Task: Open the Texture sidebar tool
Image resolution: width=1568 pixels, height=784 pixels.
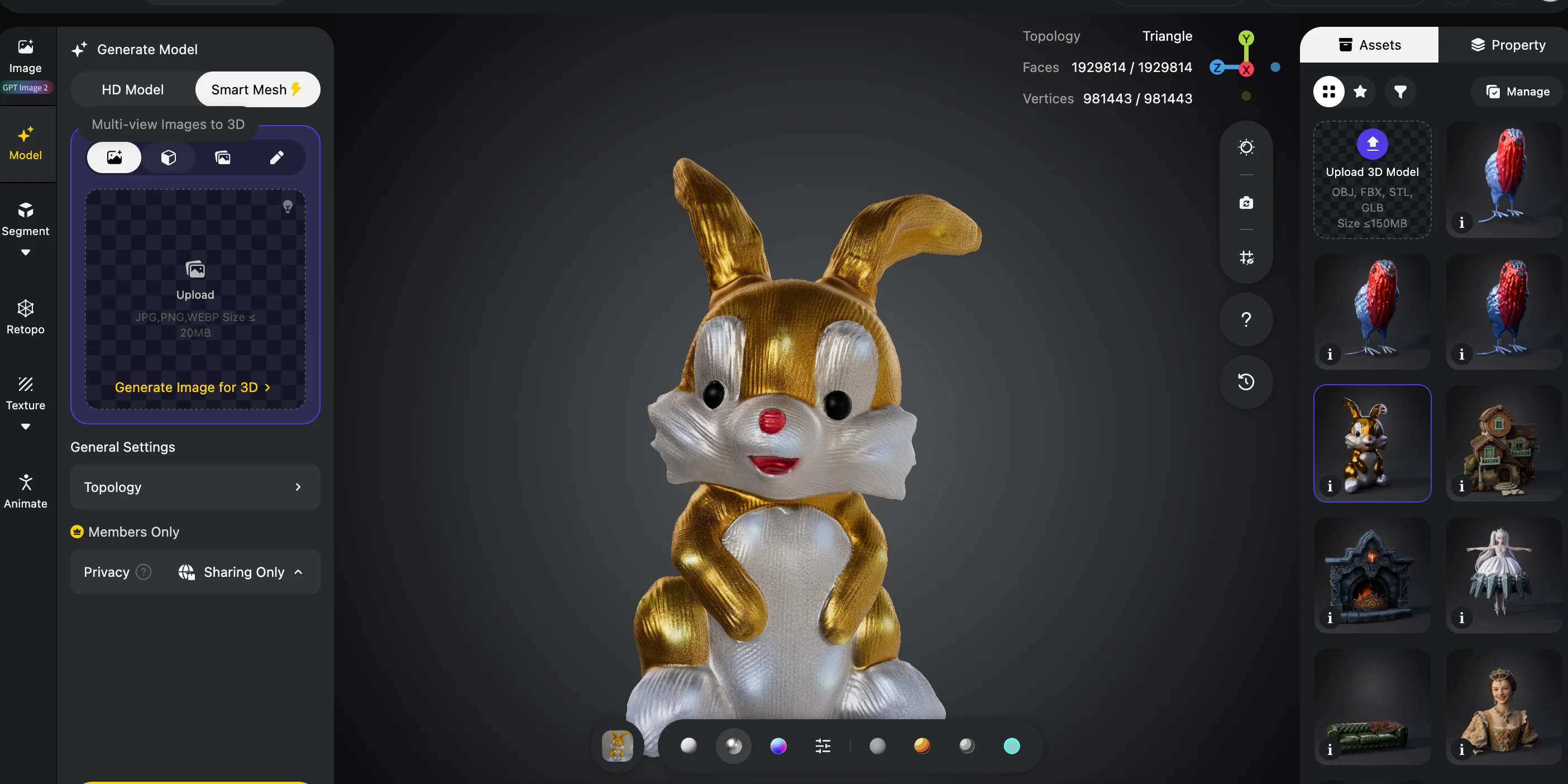Action: click(25, 394)
